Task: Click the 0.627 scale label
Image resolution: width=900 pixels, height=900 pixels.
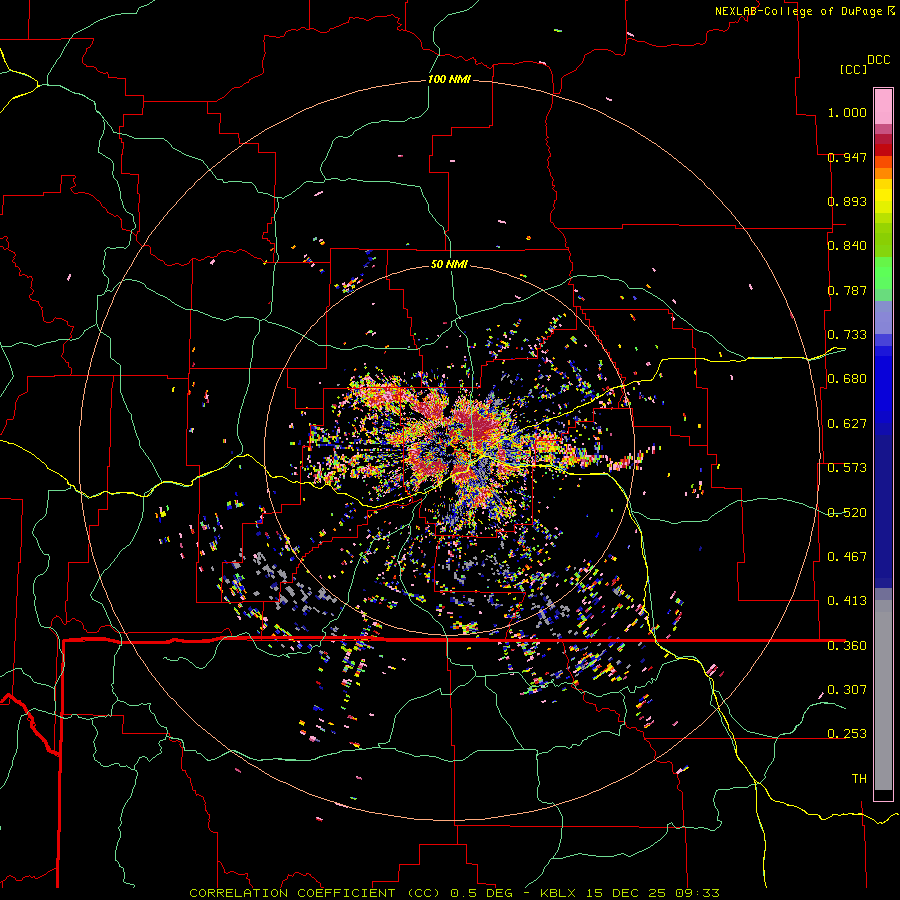Action: 847,424
